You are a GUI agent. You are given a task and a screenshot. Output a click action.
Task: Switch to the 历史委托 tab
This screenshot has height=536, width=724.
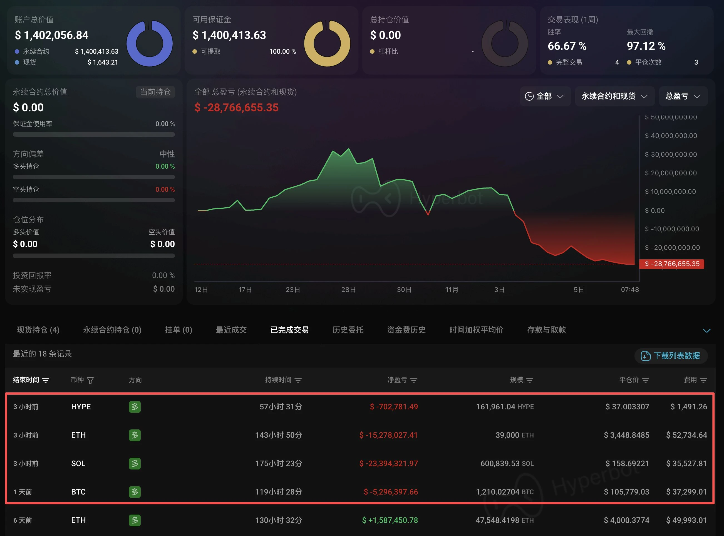[x=347, y=329]
